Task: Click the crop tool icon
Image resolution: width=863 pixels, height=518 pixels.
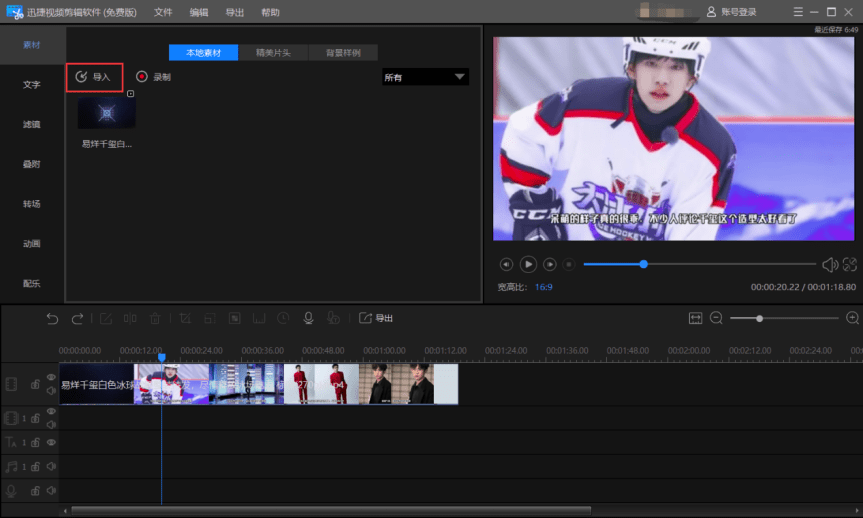Action: click(x=185, y=318)
